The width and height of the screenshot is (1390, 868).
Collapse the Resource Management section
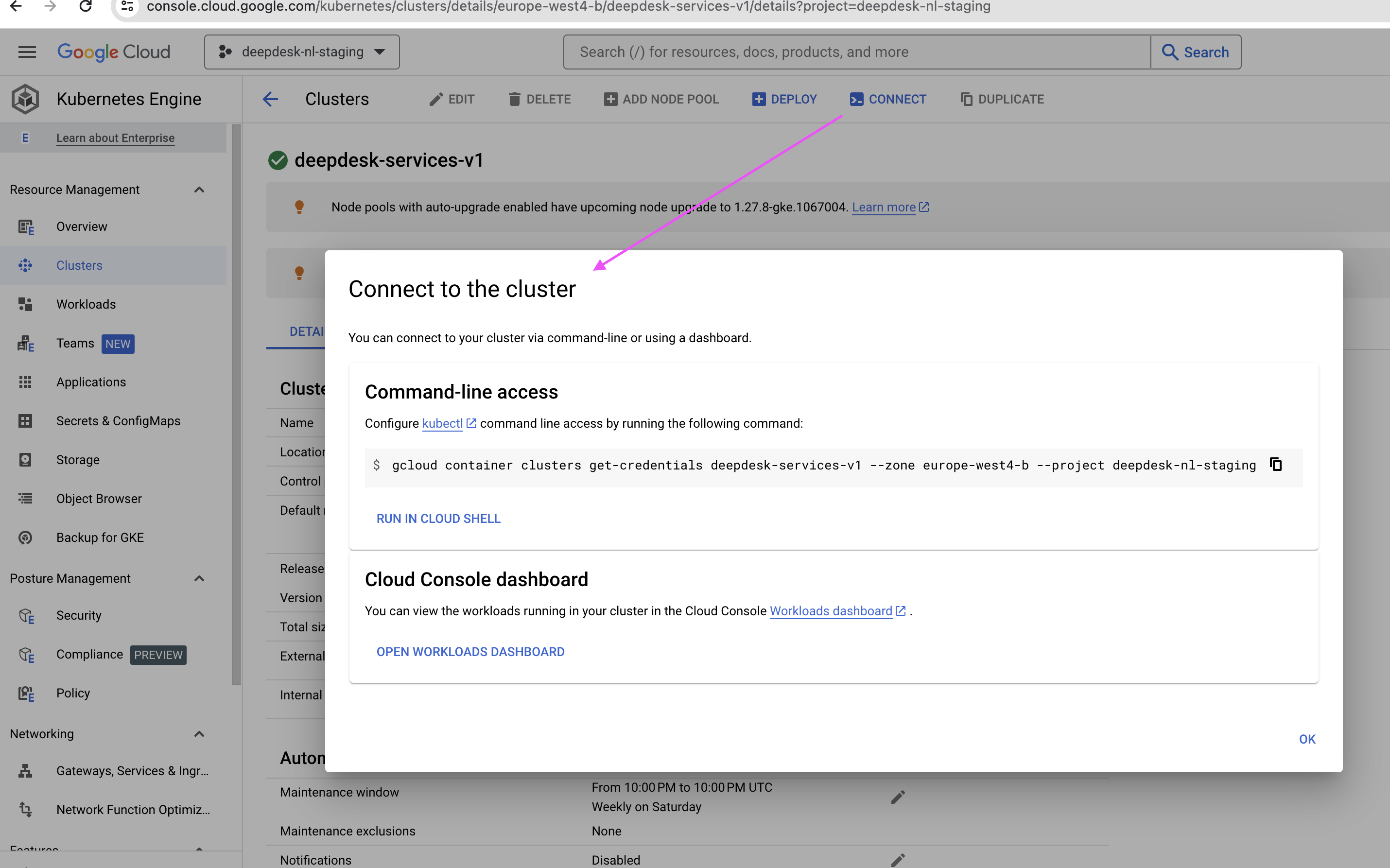tap(199, 190)
